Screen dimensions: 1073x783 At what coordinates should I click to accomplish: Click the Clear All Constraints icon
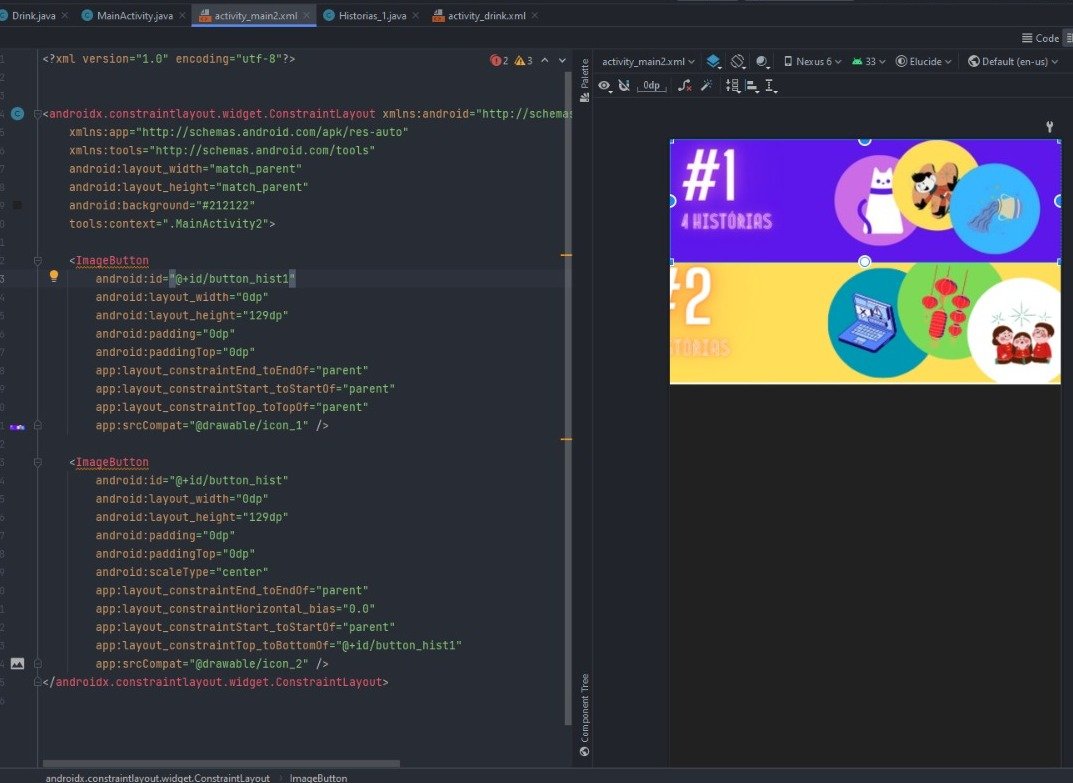click(x=684, y=86)
